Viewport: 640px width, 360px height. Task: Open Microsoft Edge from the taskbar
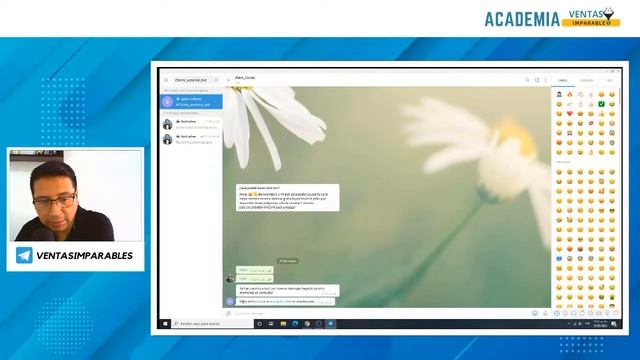pyautogui.click(x=295, y=324)
